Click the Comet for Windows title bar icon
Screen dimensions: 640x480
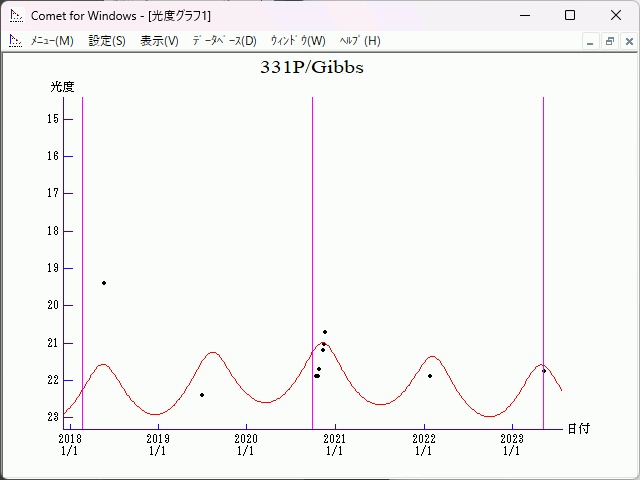(x=16, y=16)
